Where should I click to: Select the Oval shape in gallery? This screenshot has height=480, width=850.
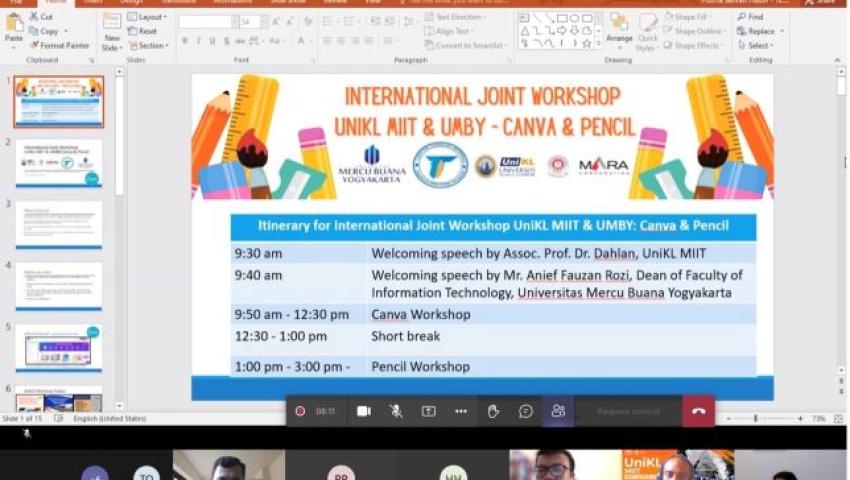click(x=575, y=18)
